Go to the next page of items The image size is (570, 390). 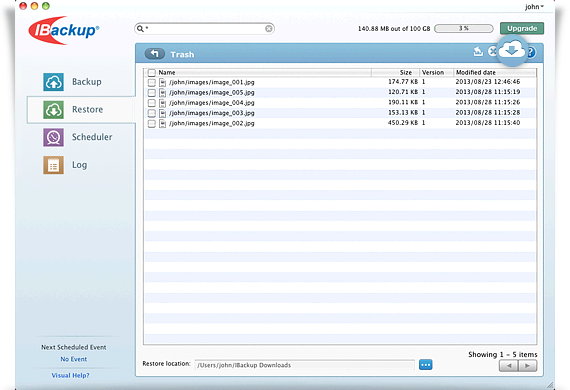tap(527, 366)
